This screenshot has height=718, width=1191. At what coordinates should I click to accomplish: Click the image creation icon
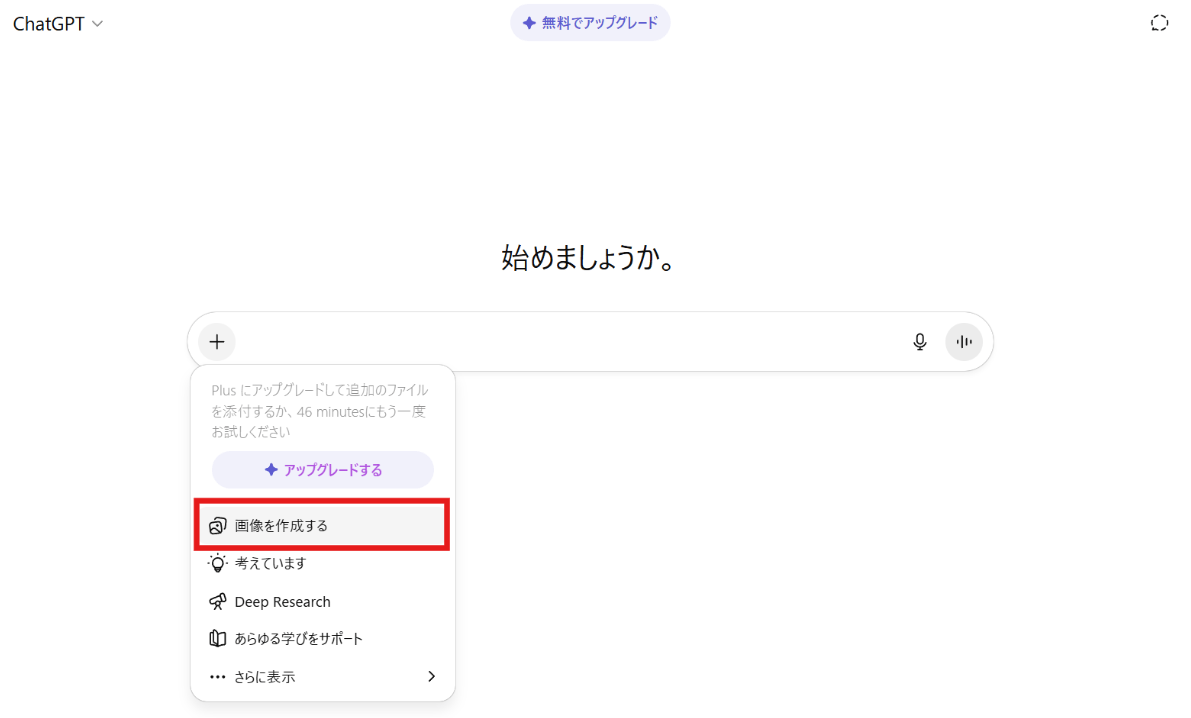[x=218, y=525]
